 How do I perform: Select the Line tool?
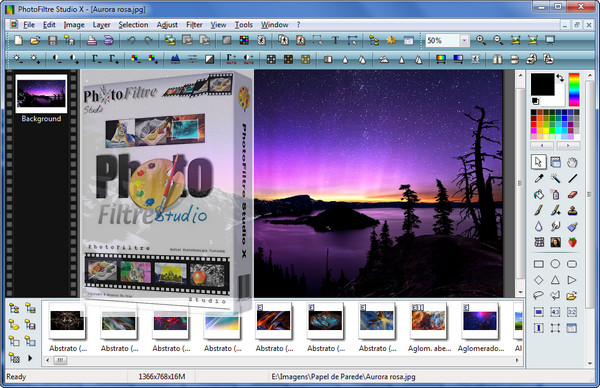572,178
